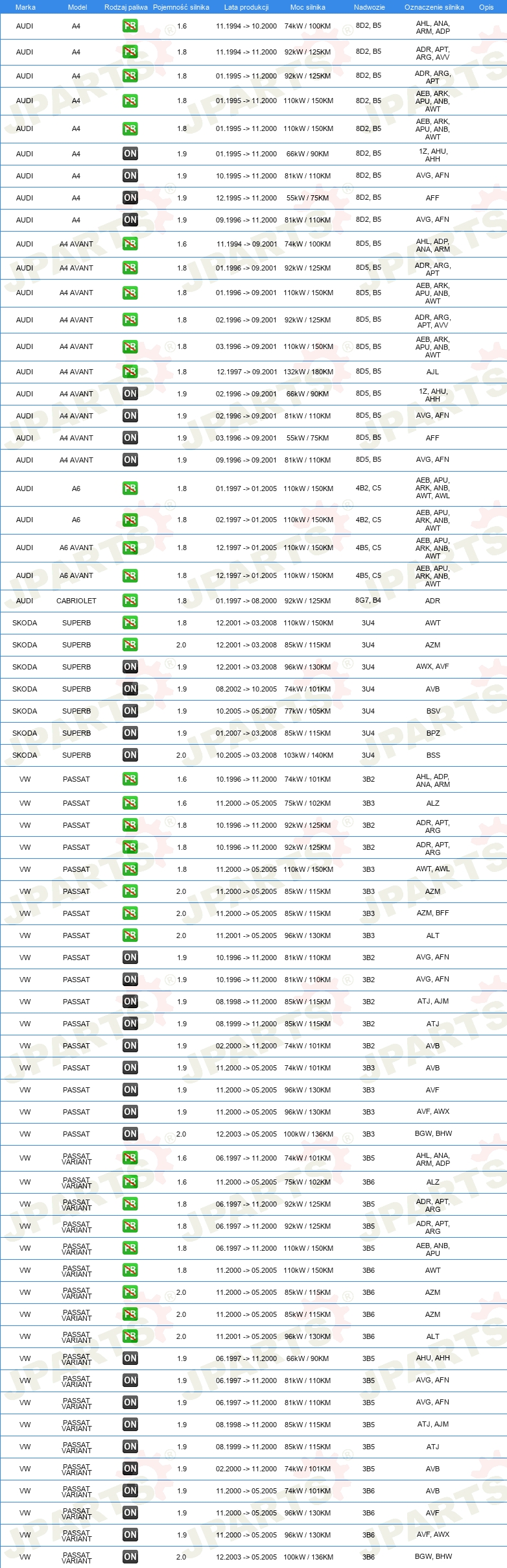Click ON icon in VW Passat 3B2 ATJ, AJM row
Screen dimensions: 507x1568
click(x=130, y=1002)
